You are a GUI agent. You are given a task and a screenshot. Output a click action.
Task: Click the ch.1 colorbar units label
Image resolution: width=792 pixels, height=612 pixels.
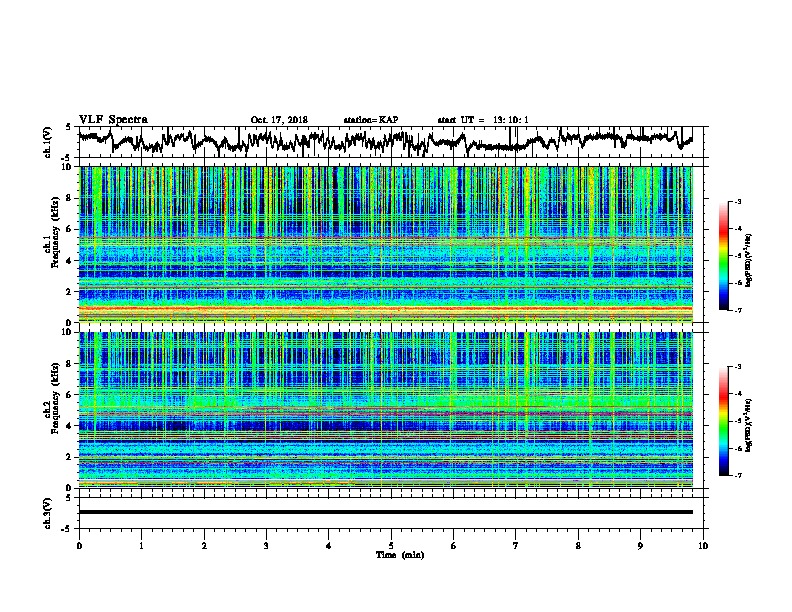pyautogui.click(x=748, y=260)
